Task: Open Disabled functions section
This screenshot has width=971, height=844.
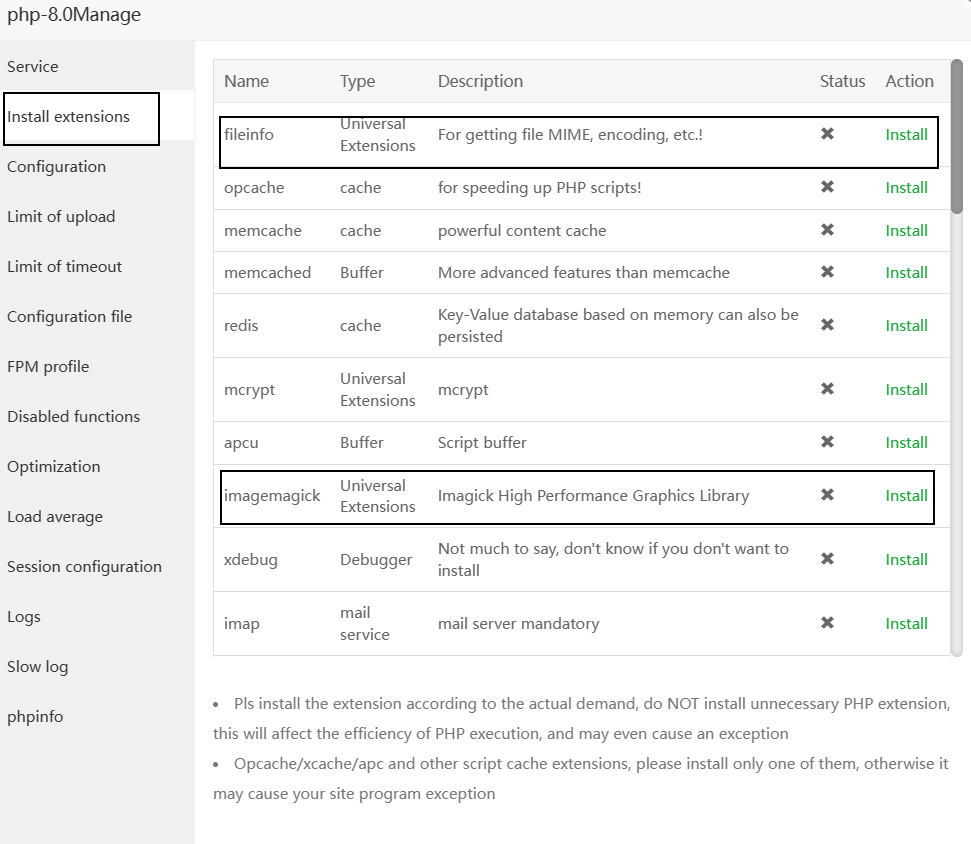Action: (x=73, y=417)
